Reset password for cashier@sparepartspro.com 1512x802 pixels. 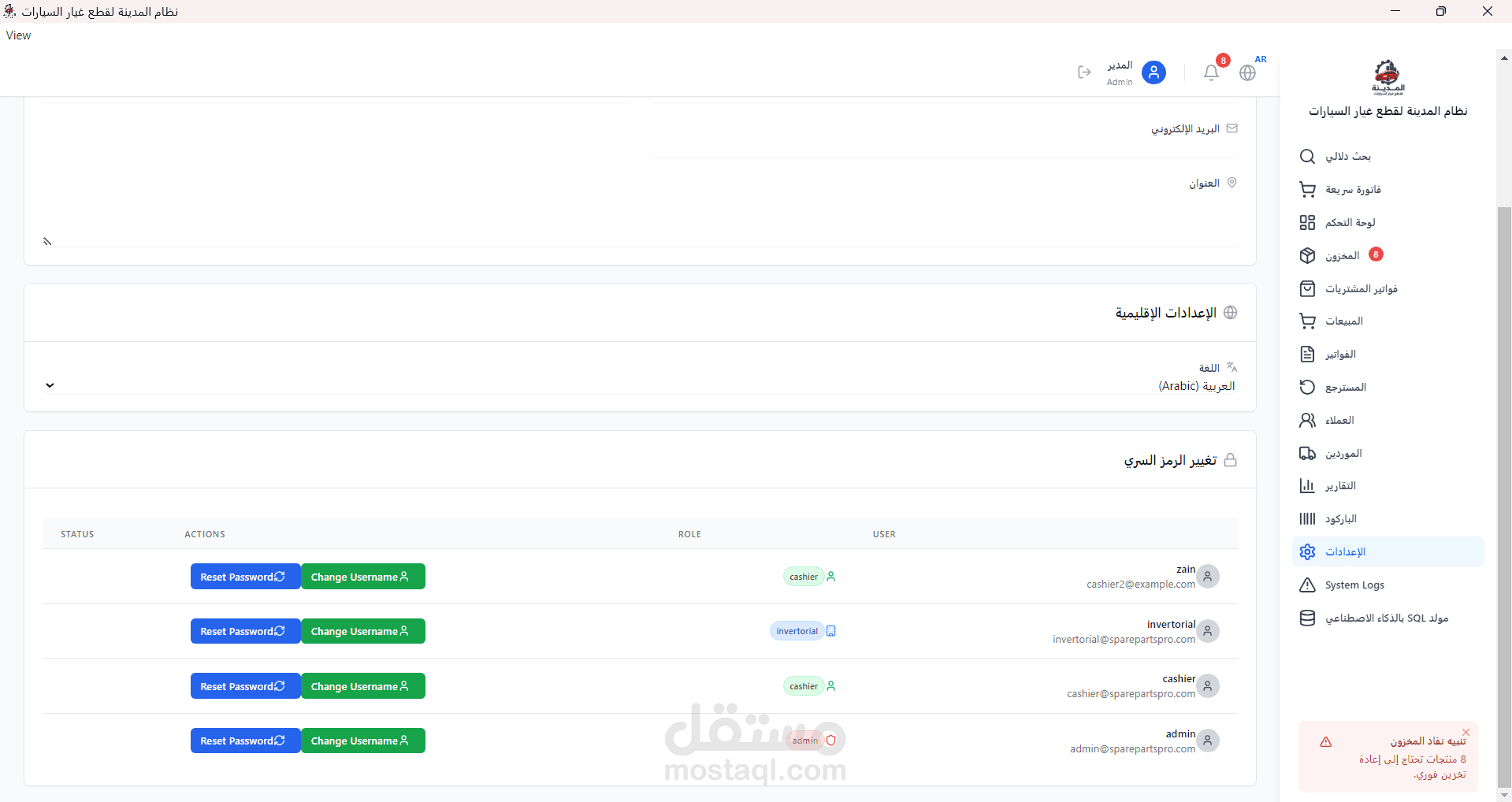point(245,686)
